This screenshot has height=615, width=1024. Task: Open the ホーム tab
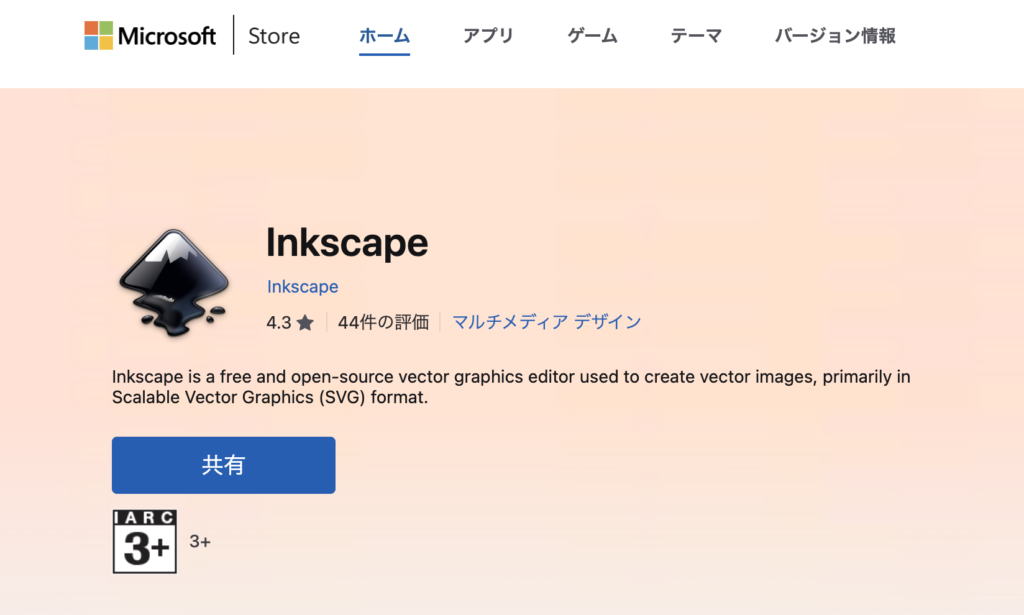click(x=384, y=34)
